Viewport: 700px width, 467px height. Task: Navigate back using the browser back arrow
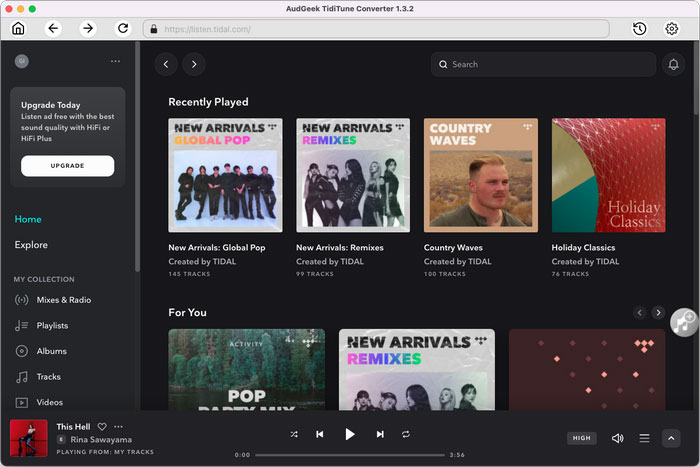pos(53,29)
